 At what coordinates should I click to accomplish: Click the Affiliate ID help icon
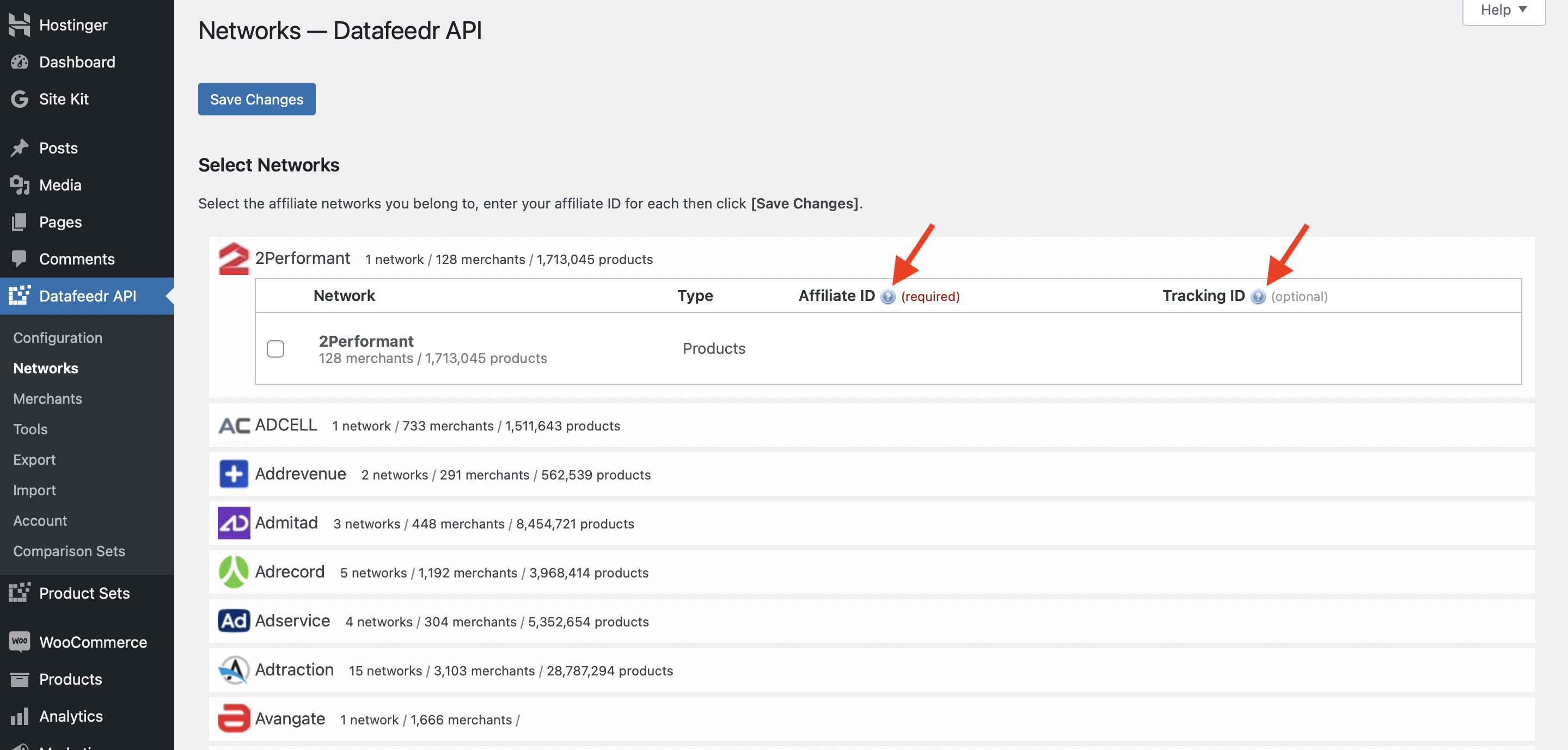888,296
